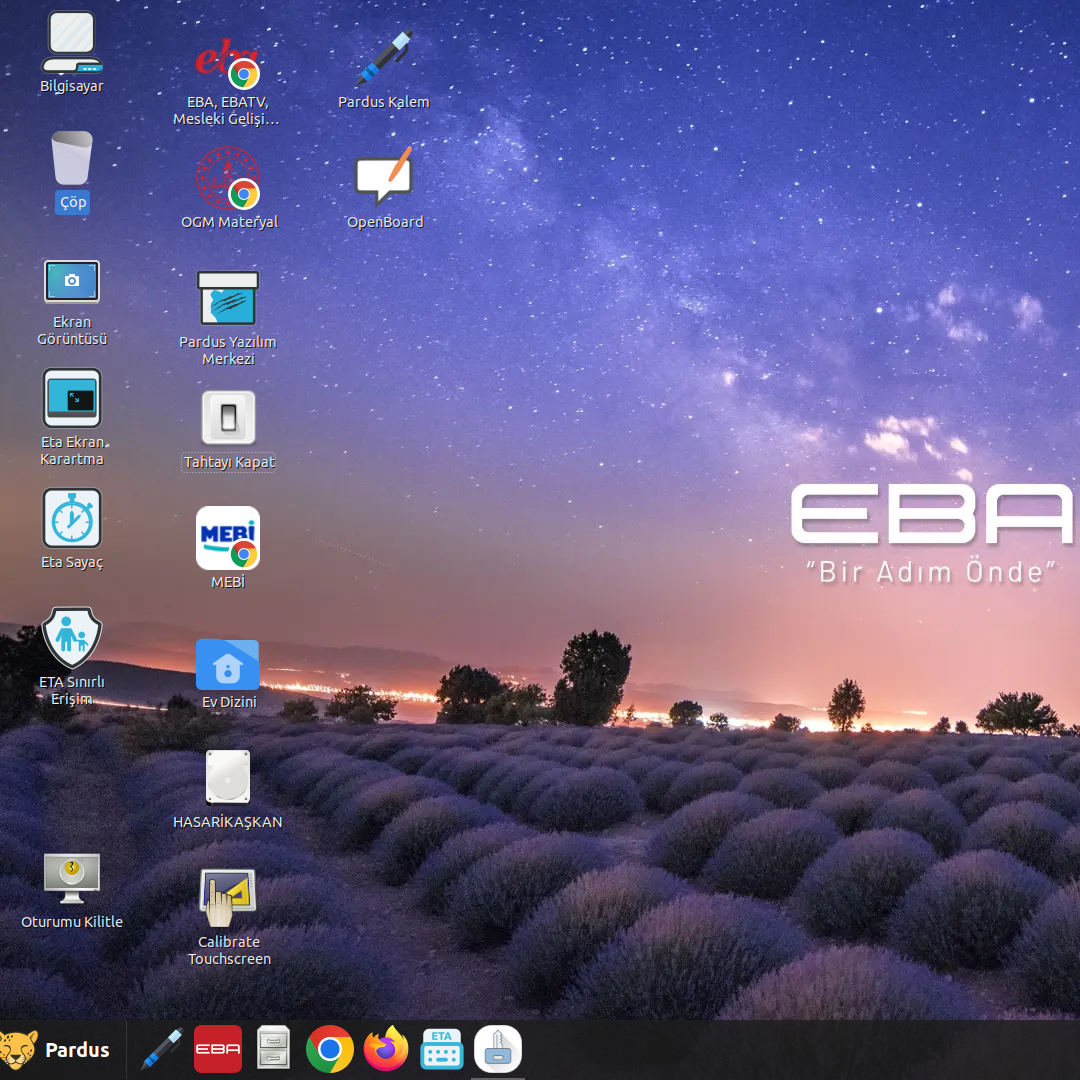Switch to the running key icon app
Viewport: 1080px width, 1080px height.
pyautogui.click(x=498, y=1050)
